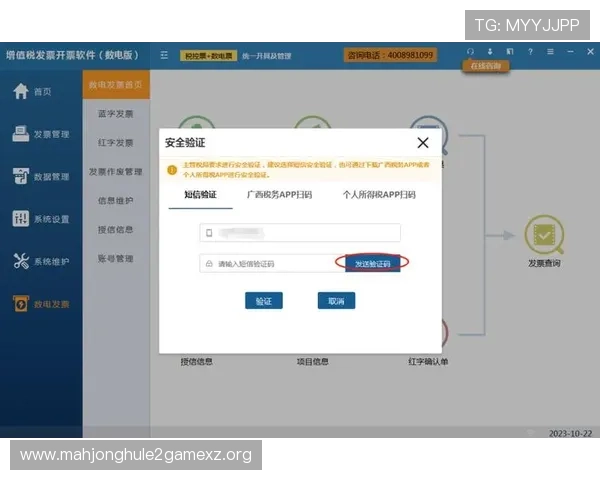Open 首页 home in the sidebar
This screenshot has height=480, width=600.
pyautogui.click(x=33, y=91)
